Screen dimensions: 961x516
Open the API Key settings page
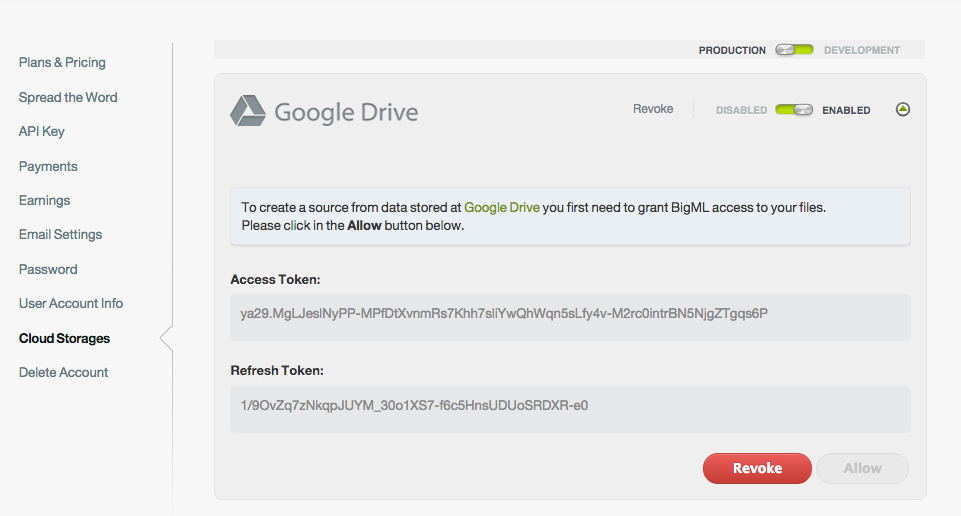42,132
